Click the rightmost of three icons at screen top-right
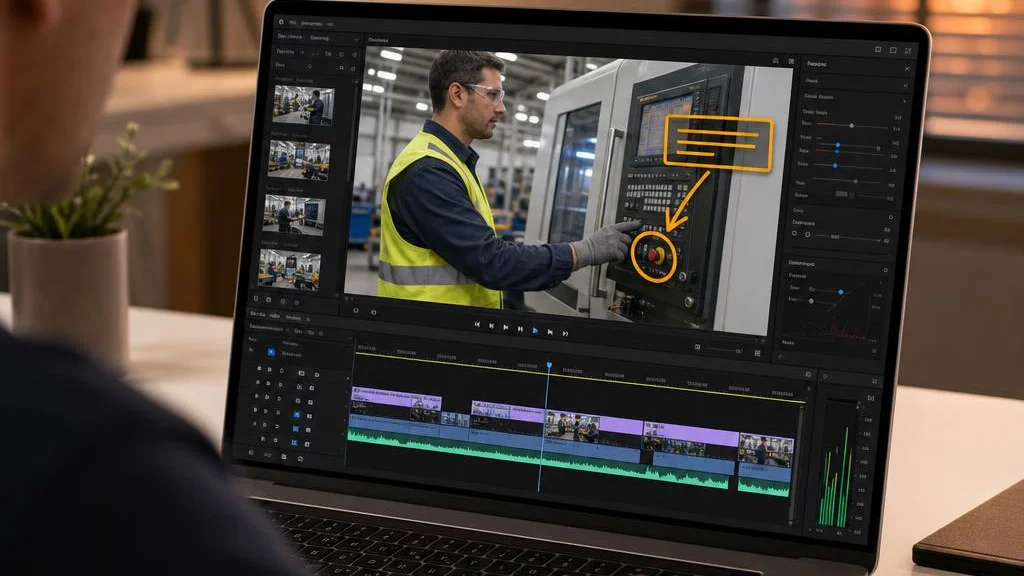 (x=908, y=50)
